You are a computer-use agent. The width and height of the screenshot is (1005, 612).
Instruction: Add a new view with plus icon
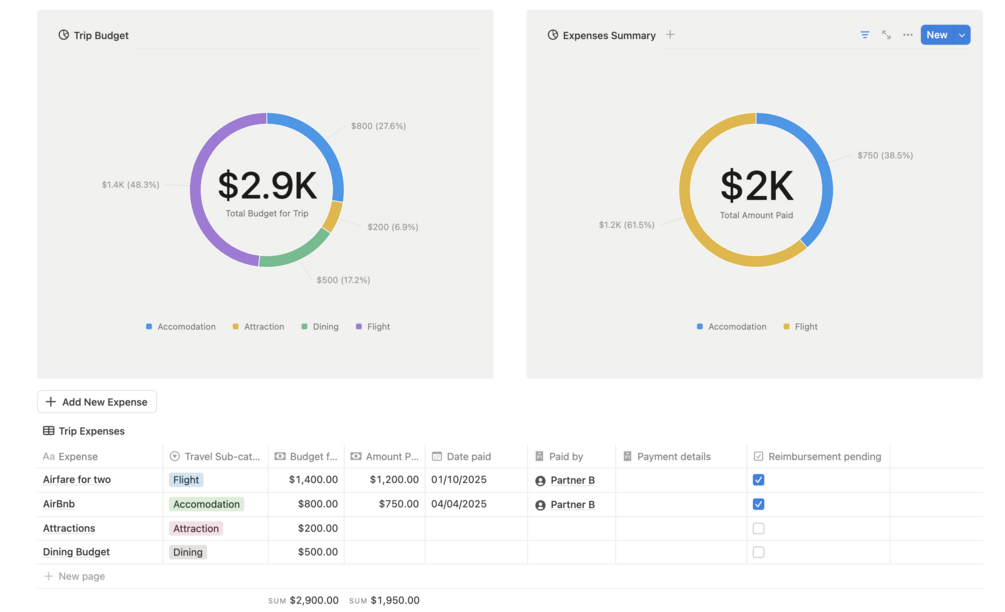coord(670,35)
